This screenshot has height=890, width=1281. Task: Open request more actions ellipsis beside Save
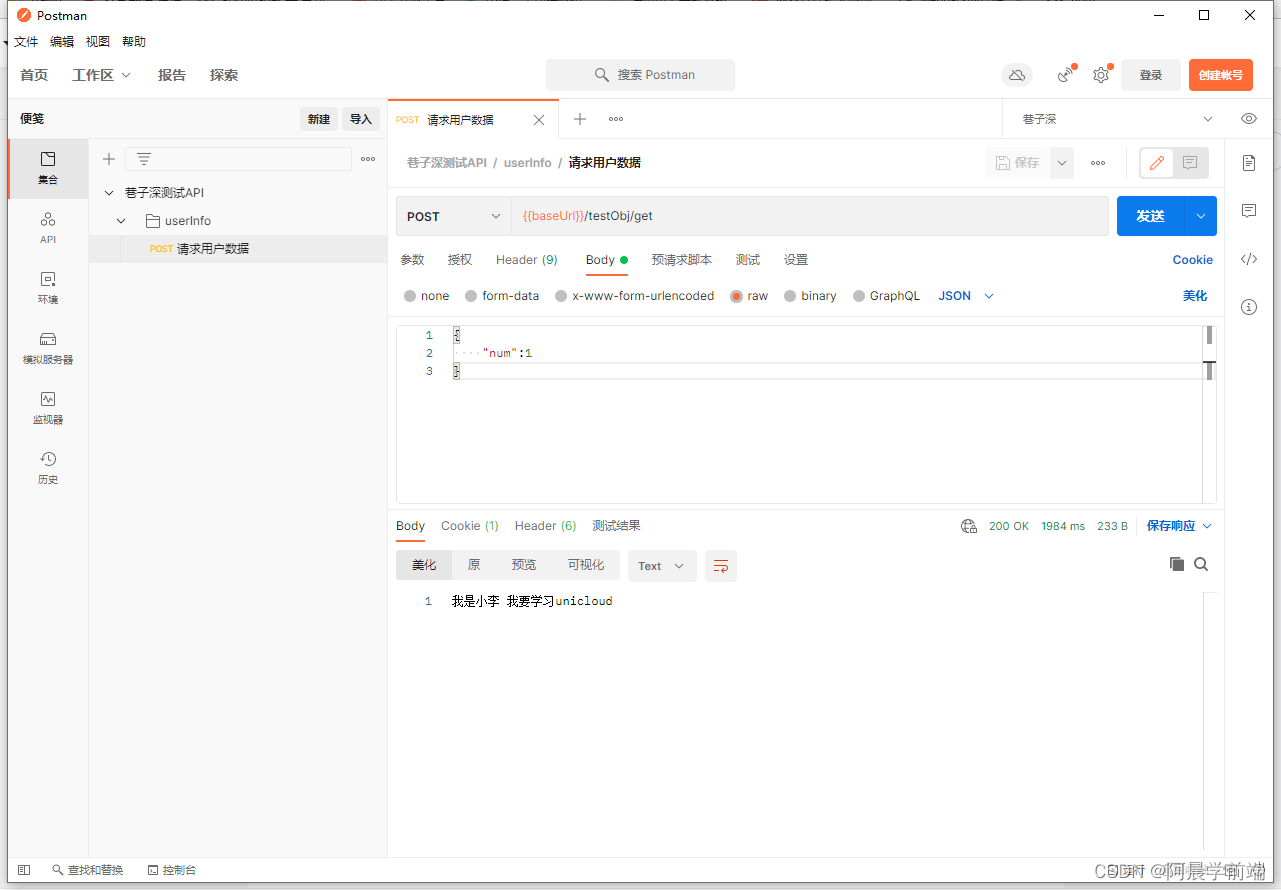click(x=1098, y=163)
